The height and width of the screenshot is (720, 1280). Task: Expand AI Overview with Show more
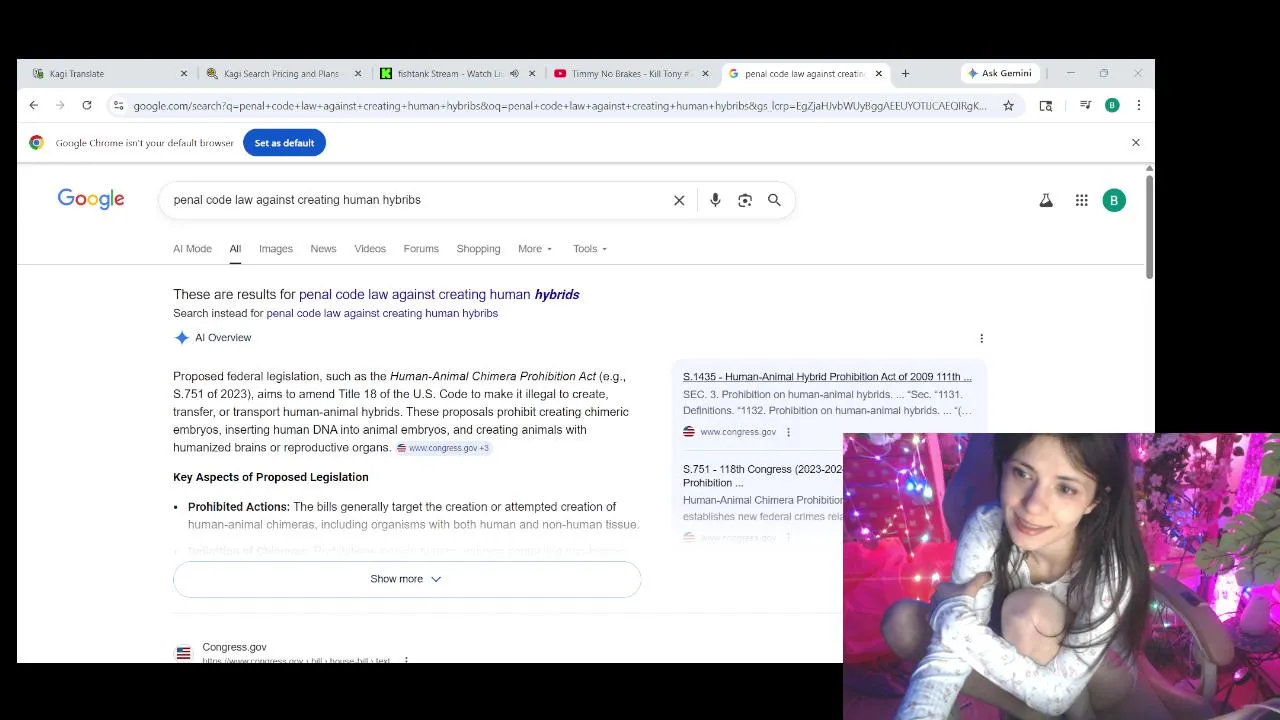point(407,579)
